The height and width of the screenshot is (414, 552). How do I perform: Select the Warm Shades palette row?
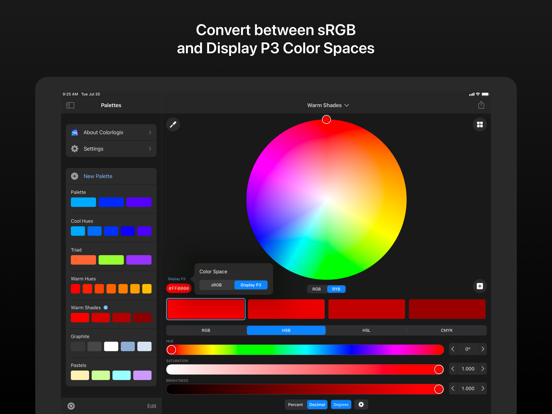[x=111, y=314]
